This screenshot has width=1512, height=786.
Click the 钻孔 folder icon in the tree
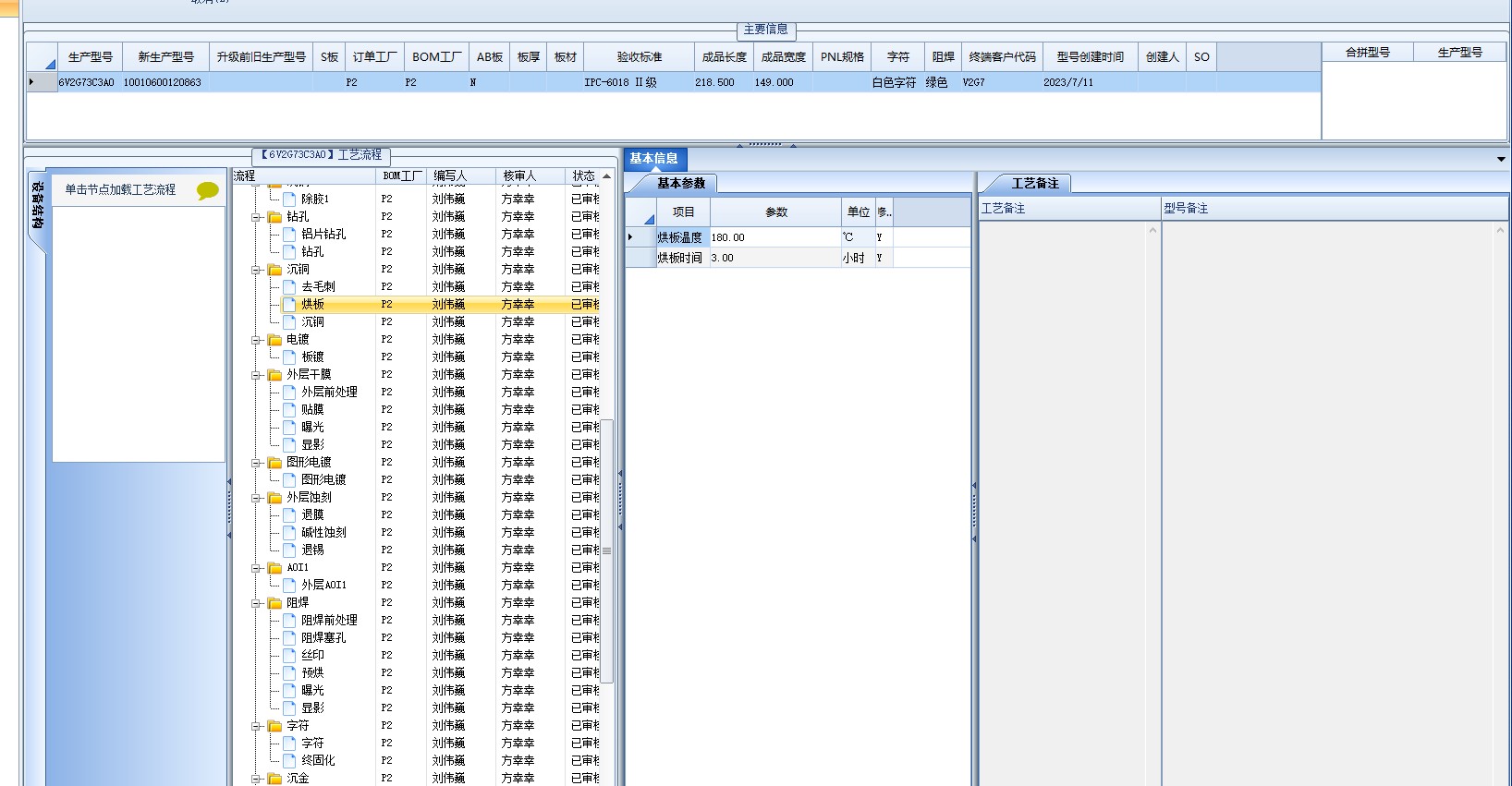tap(274, 217)
